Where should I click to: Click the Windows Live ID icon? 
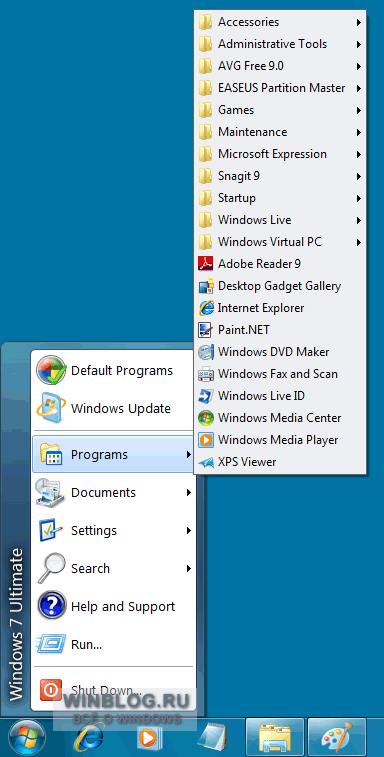tap(206, 396)
